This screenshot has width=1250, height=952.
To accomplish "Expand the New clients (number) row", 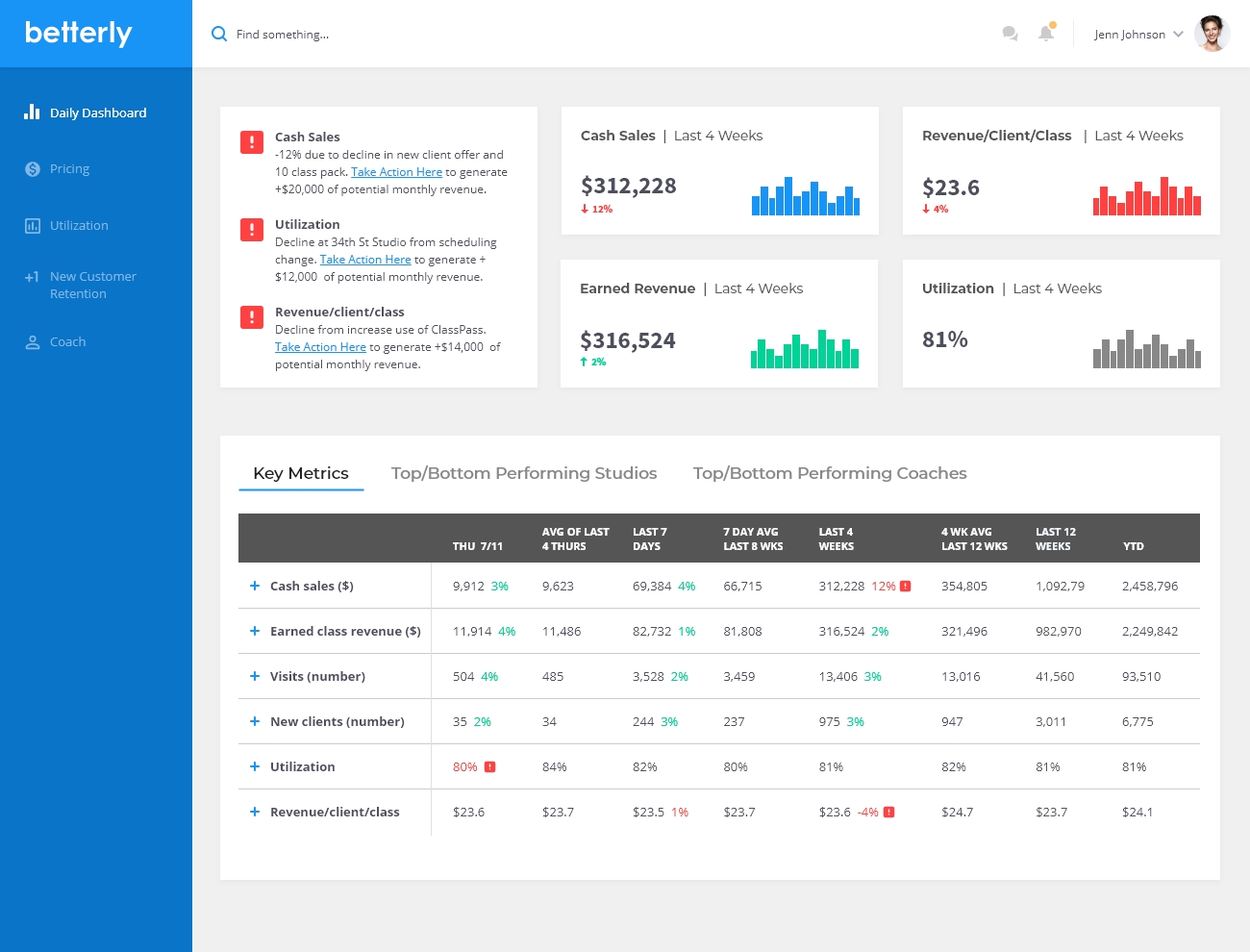I will (255, 721).
